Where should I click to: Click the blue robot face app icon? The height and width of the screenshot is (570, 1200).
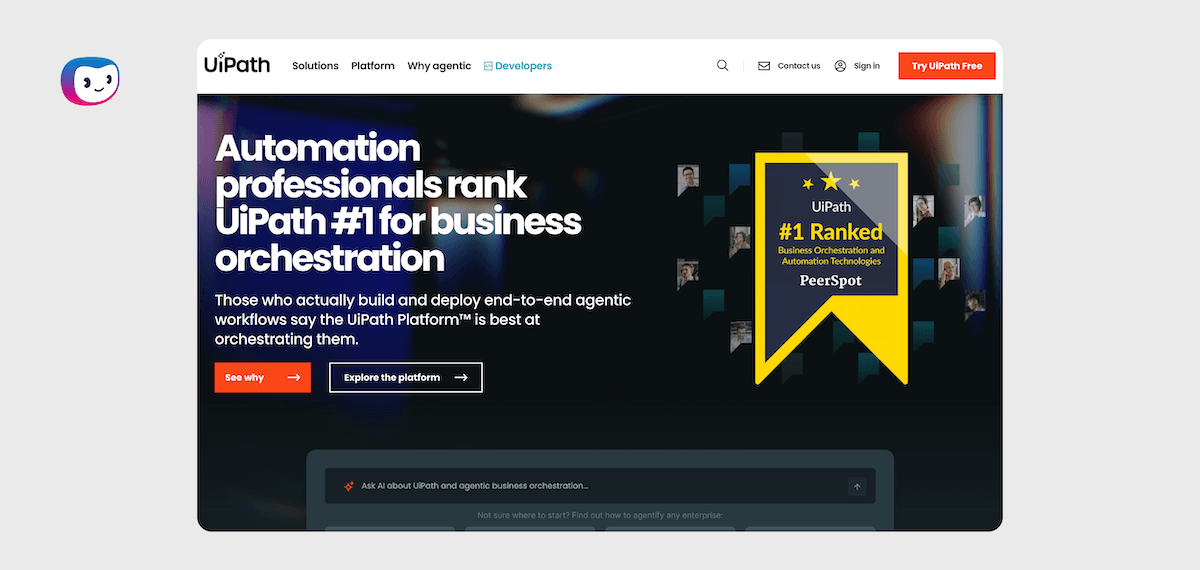point(90,81)
